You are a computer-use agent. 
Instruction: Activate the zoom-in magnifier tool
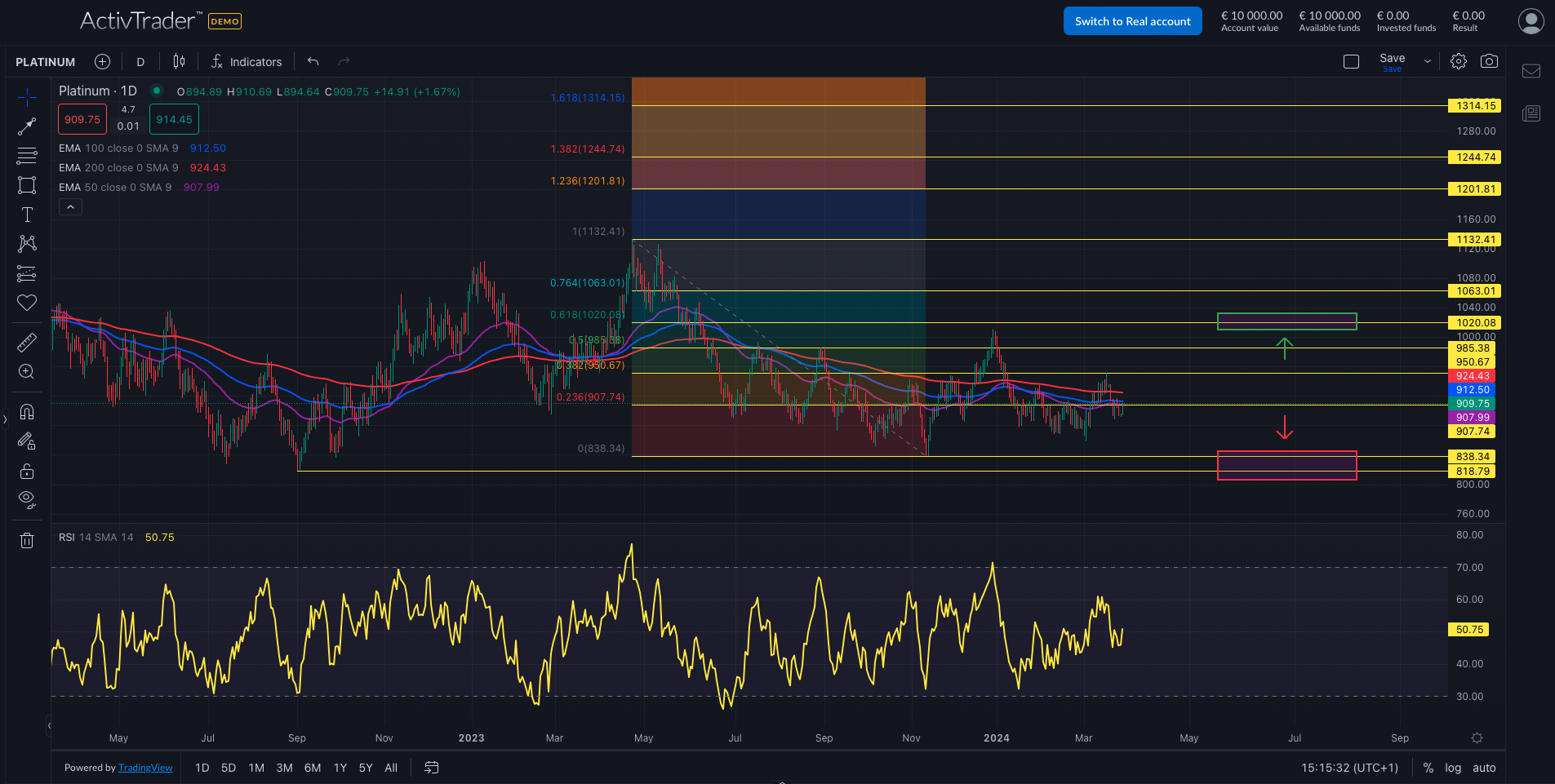[27, 371]
